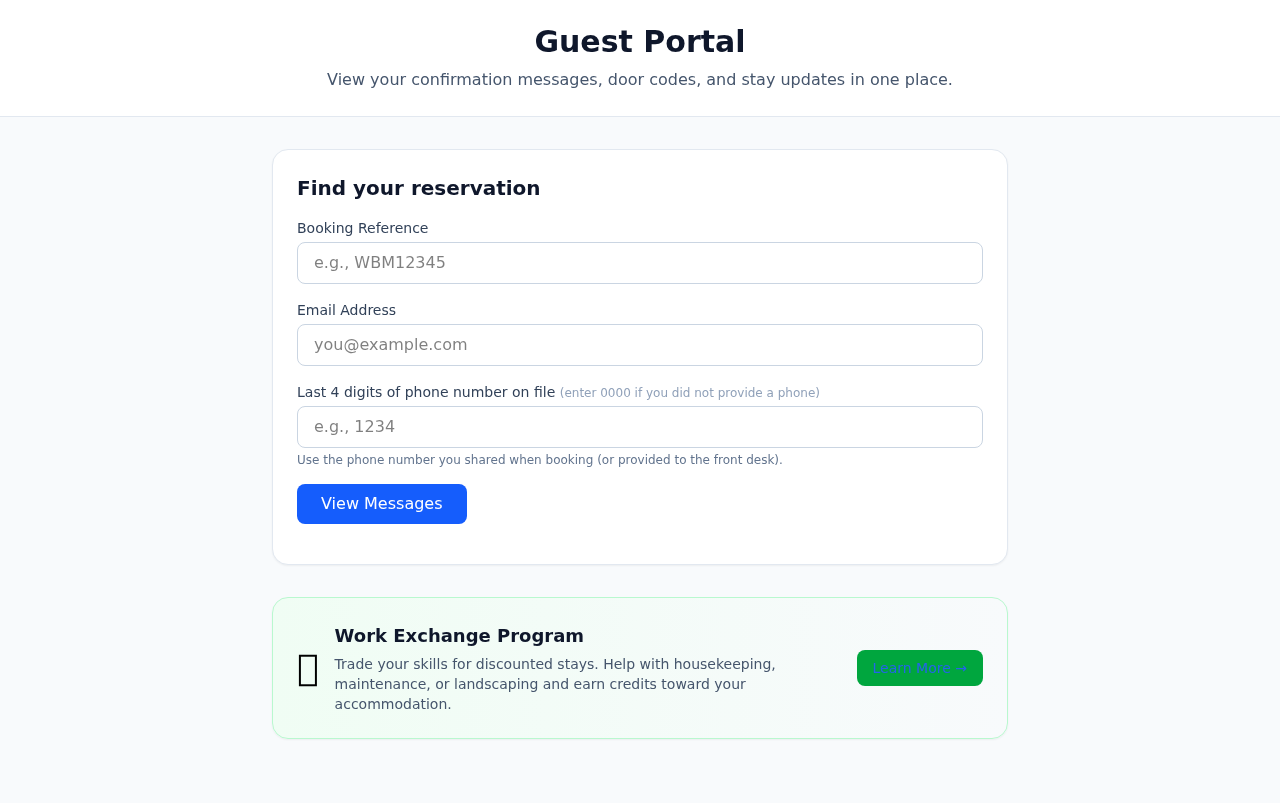The width and height of the screenshot is (1280, 803).
Task: Click the WBM12345 placeholder text area
Action: click(380, 263)
